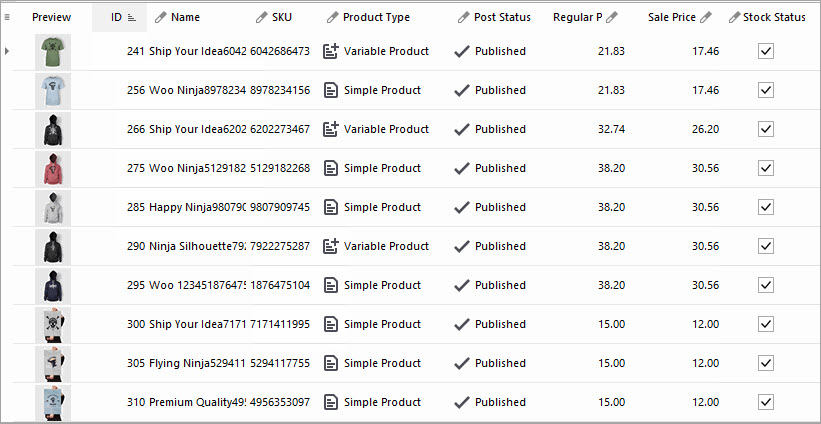Click Published checkmark icon in row 266
The height and width of the screenshot is (424, 821).
461,129
